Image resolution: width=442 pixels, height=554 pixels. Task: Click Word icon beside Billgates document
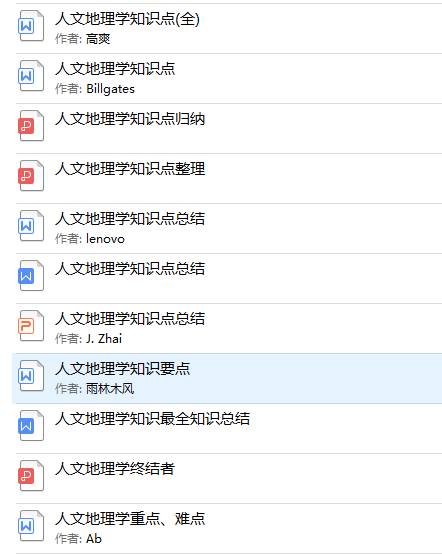coord(31,76)
